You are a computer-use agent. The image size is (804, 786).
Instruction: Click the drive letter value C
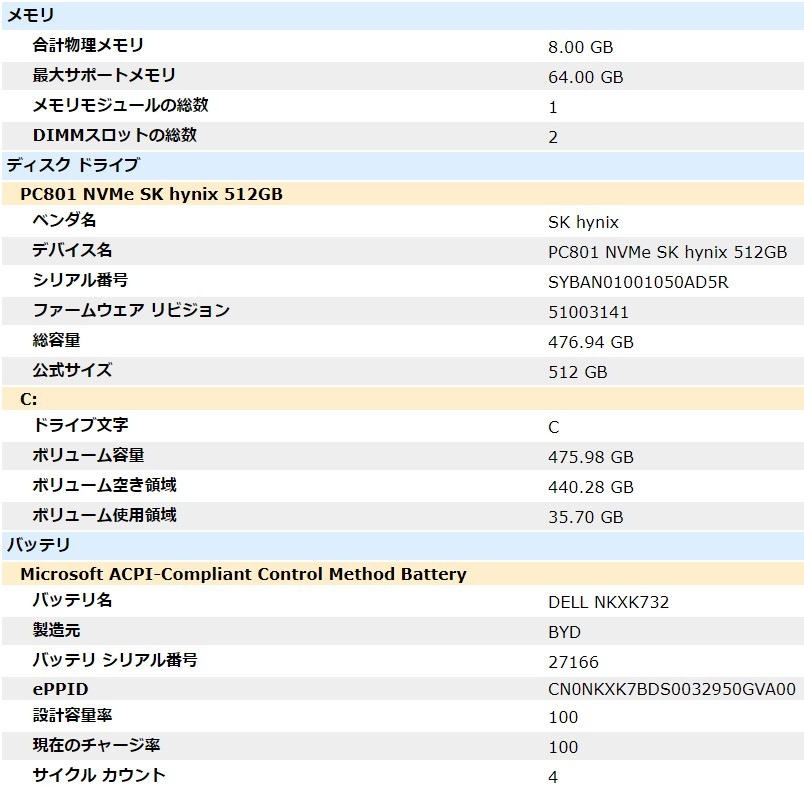tap(554, 428)
